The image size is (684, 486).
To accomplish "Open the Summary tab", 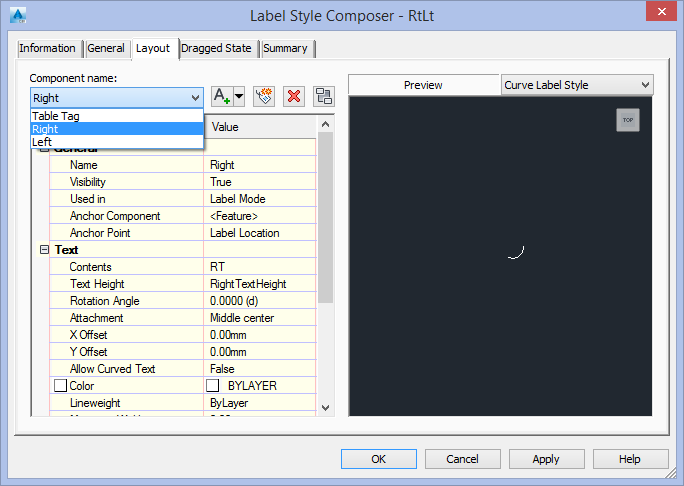I will (x=285, y=48).
